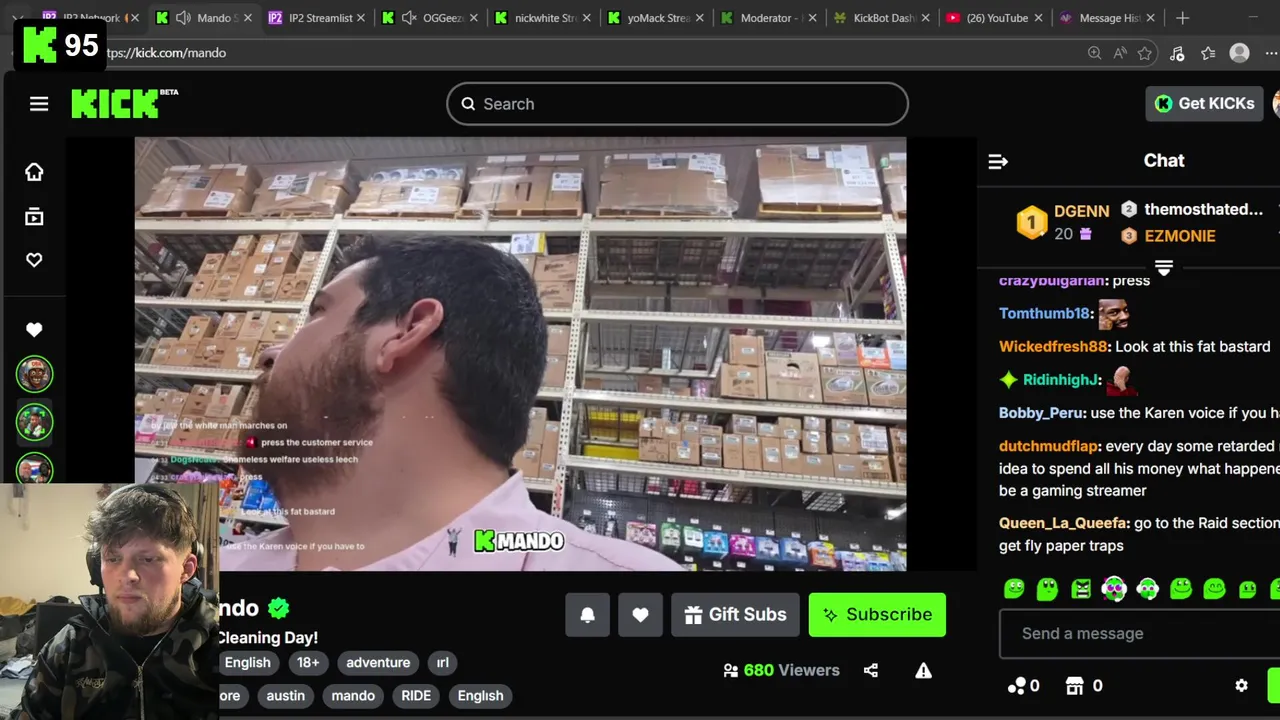Enable stream notifications with the bell
1280x720 pixels.
pyautogui.click(x=588, y=615)
